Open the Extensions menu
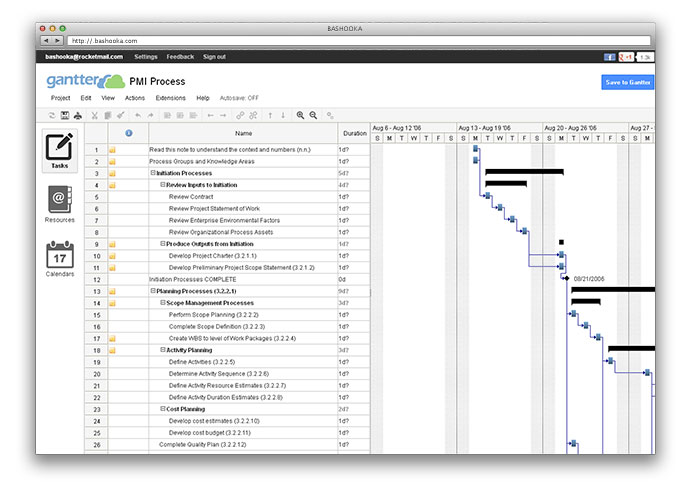The width and height of the screenshot is (690, 486). pos(170,98)
